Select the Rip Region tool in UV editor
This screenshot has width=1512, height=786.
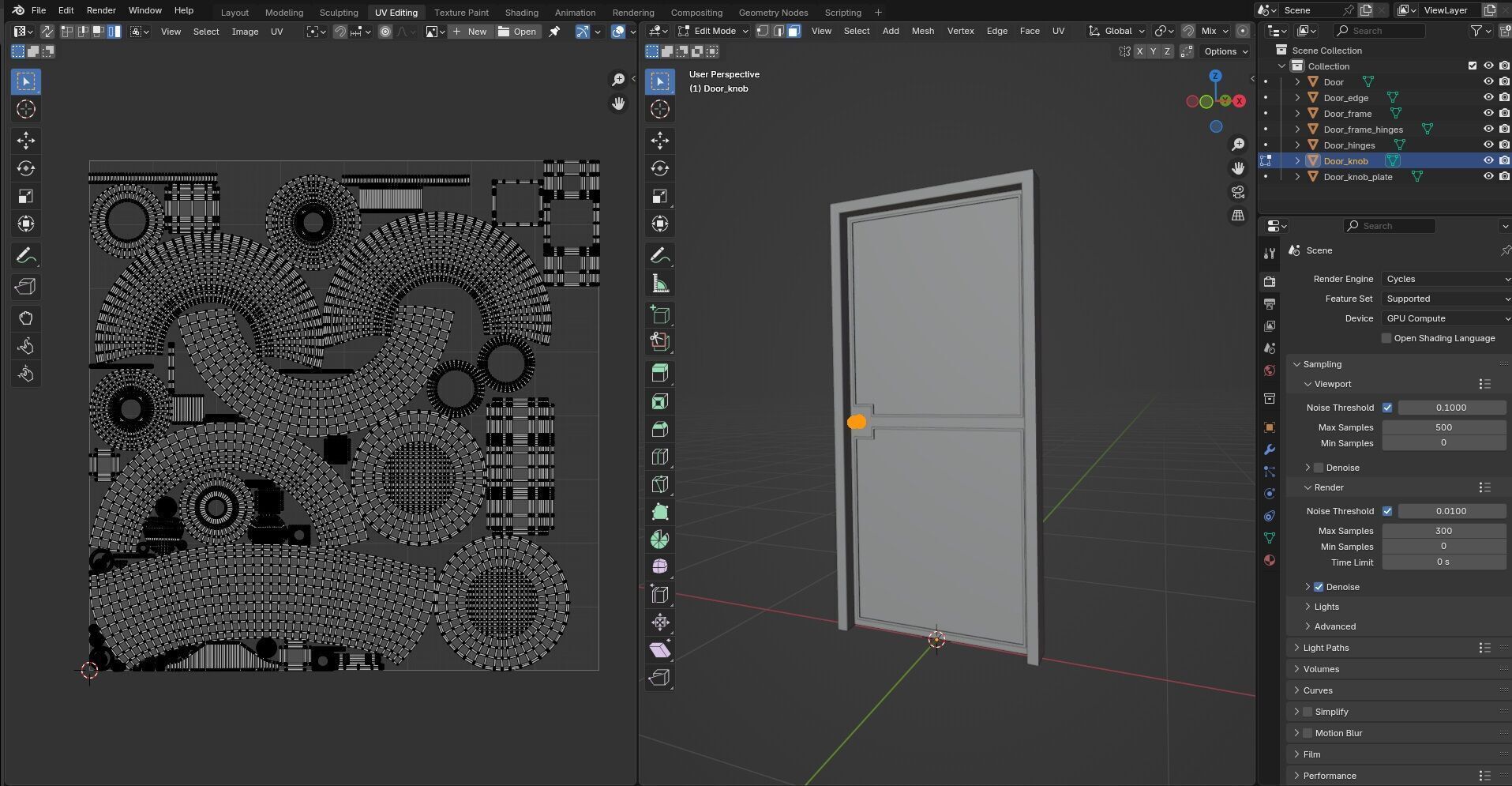(26, 287)
